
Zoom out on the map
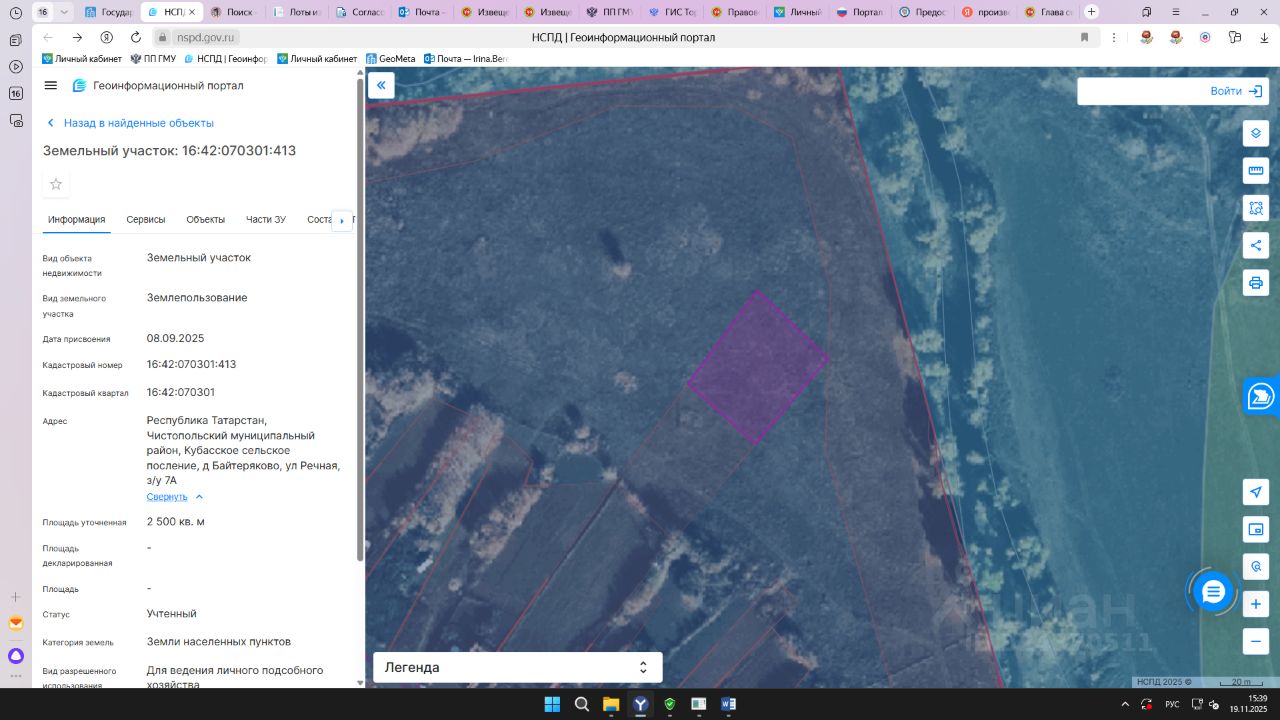click(x=1256, y=641)
